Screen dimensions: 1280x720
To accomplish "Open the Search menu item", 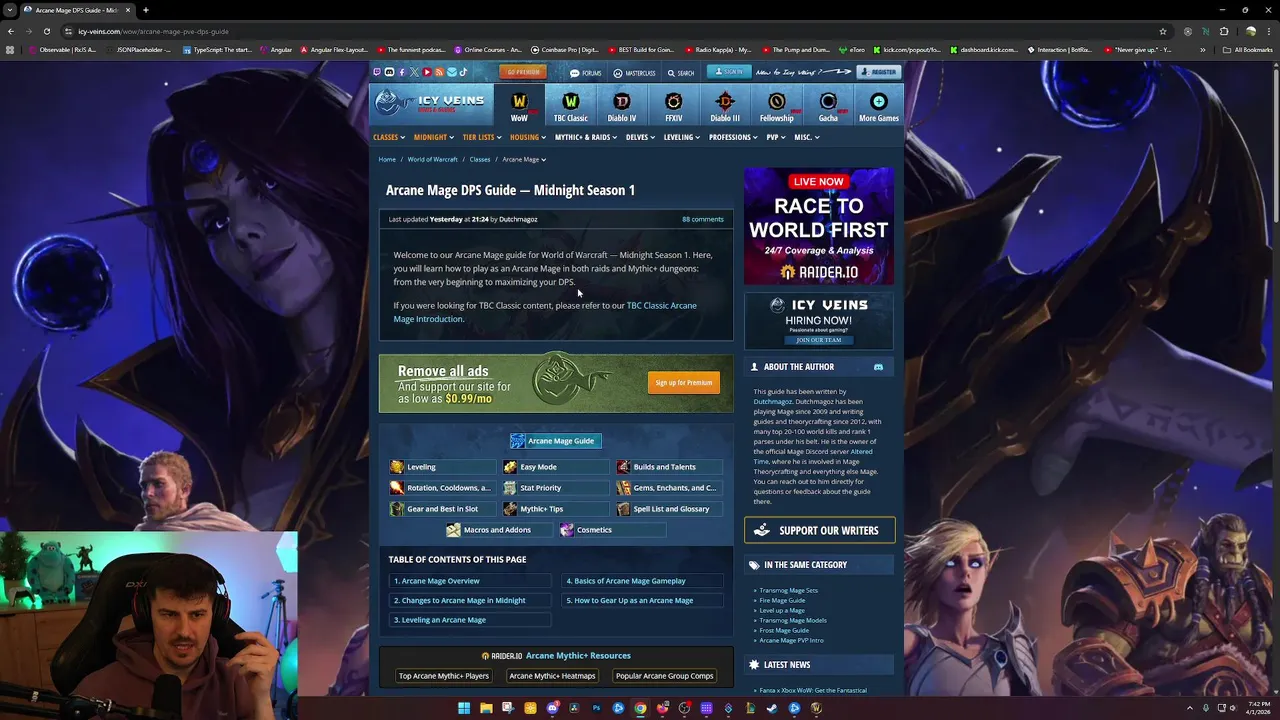I will [x=681, y=72].
